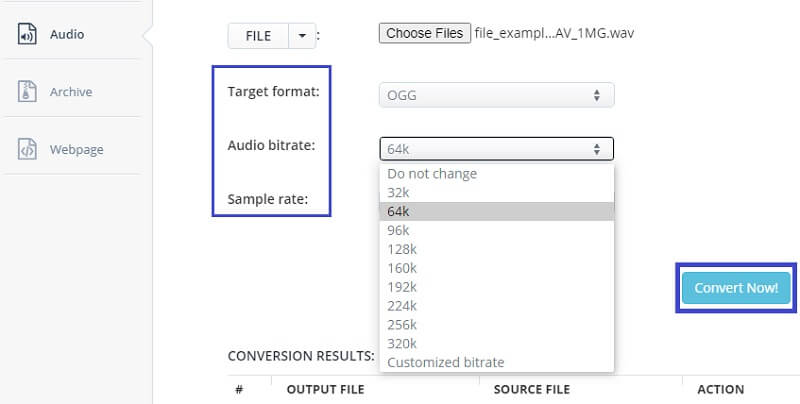Select 192k audio bitrate
This screenshot has width=800, height=404.
pos(401,287)
